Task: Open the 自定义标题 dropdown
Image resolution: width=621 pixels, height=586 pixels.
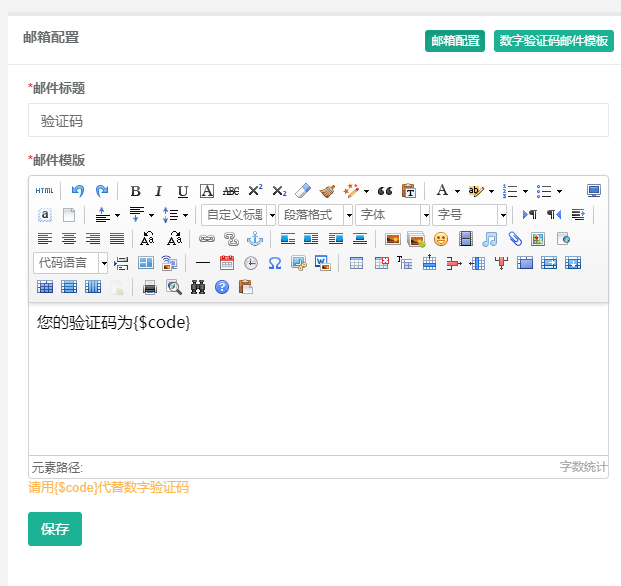Action: [238, 215]
